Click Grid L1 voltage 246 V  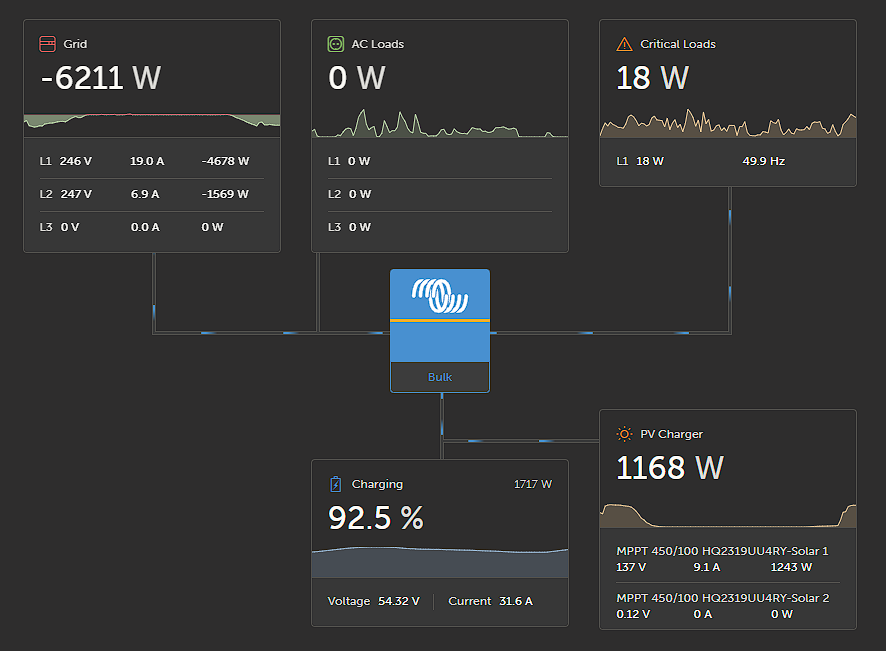click(x=76, y=161)
